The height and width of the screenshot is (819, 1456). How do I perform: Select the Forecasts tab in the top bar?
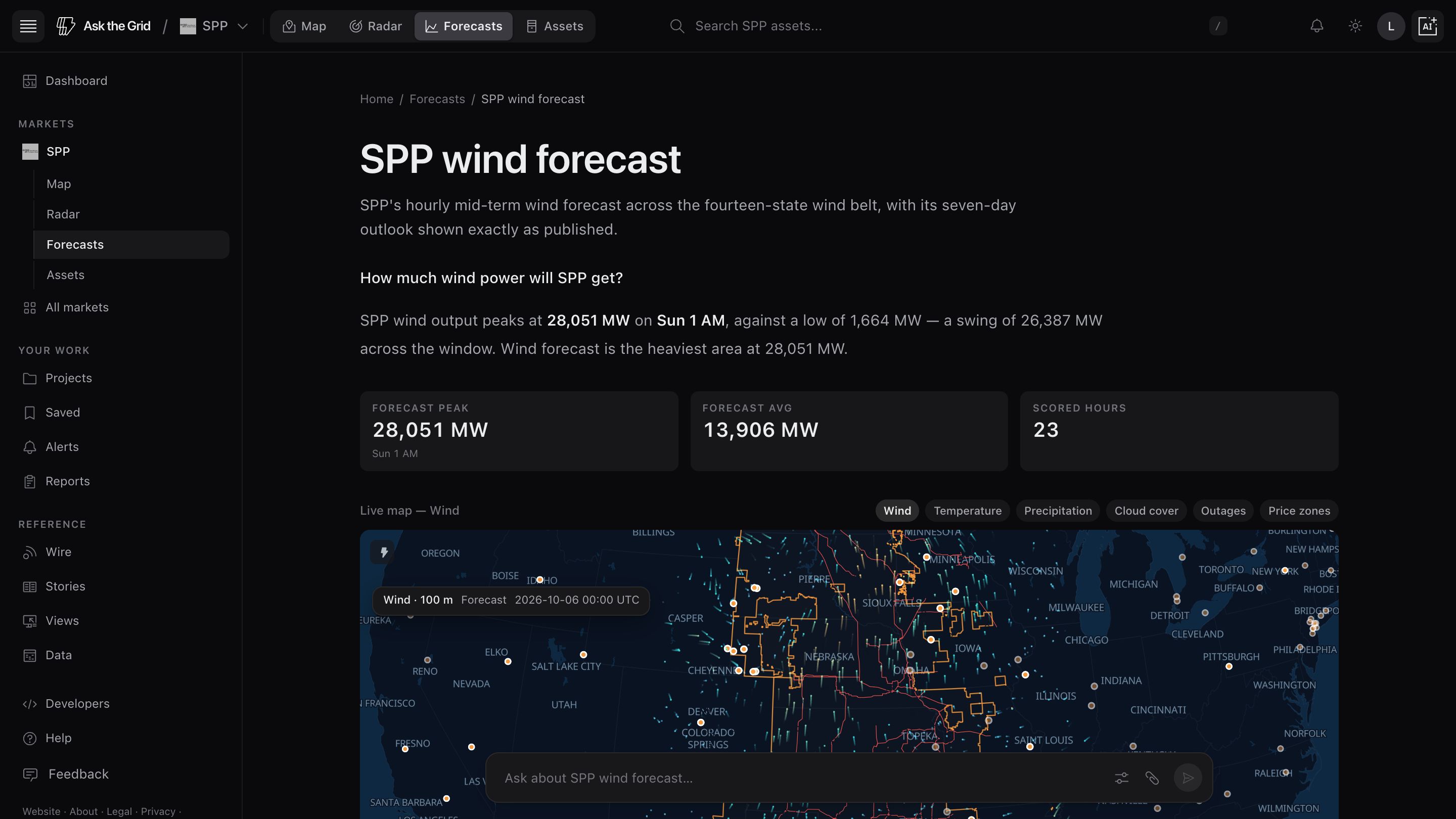click(464, 26)
